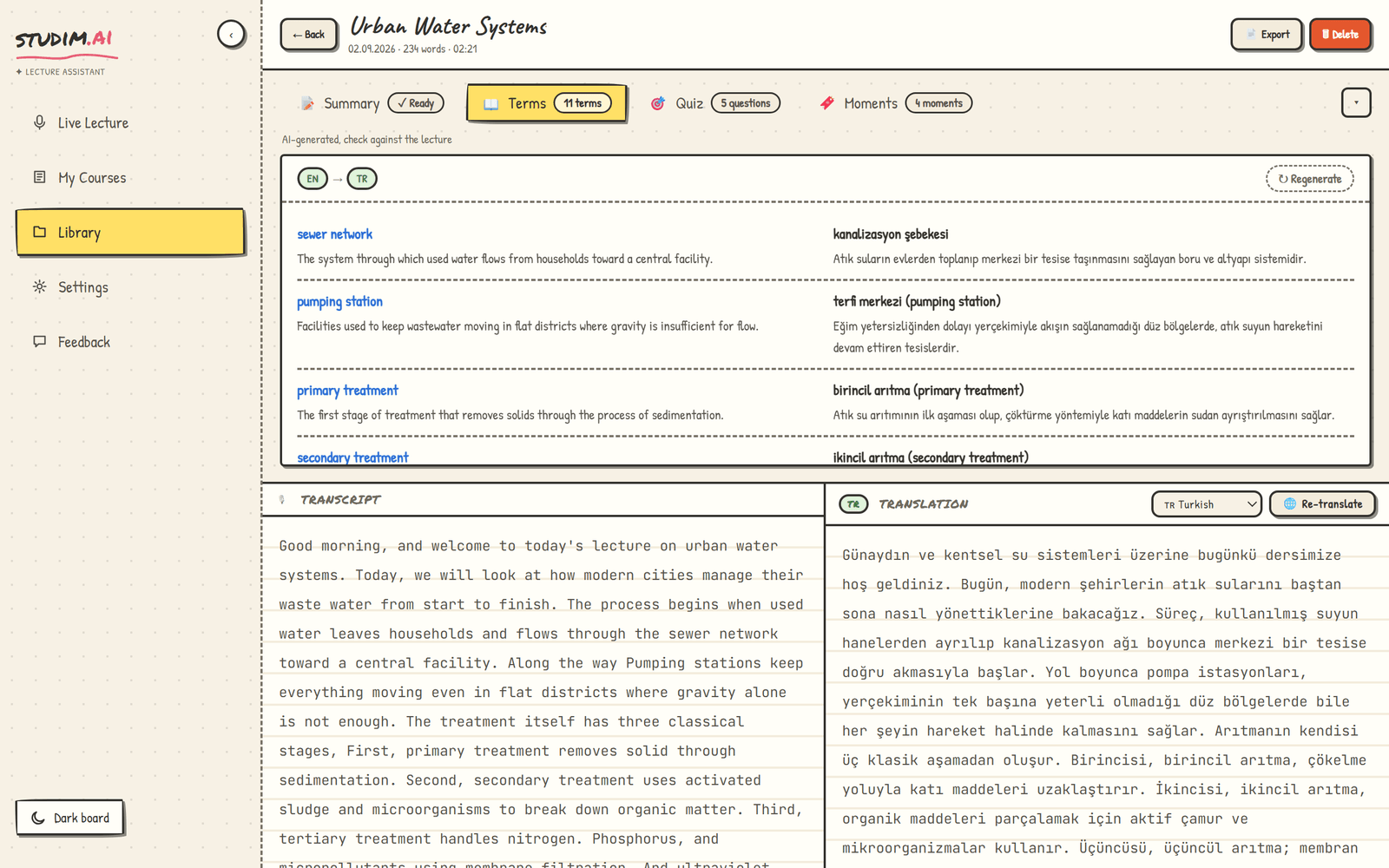Click the 'sewer network' term
Image resolution: width=1389 pixels, height=868 pixels.
click(334, 234)
